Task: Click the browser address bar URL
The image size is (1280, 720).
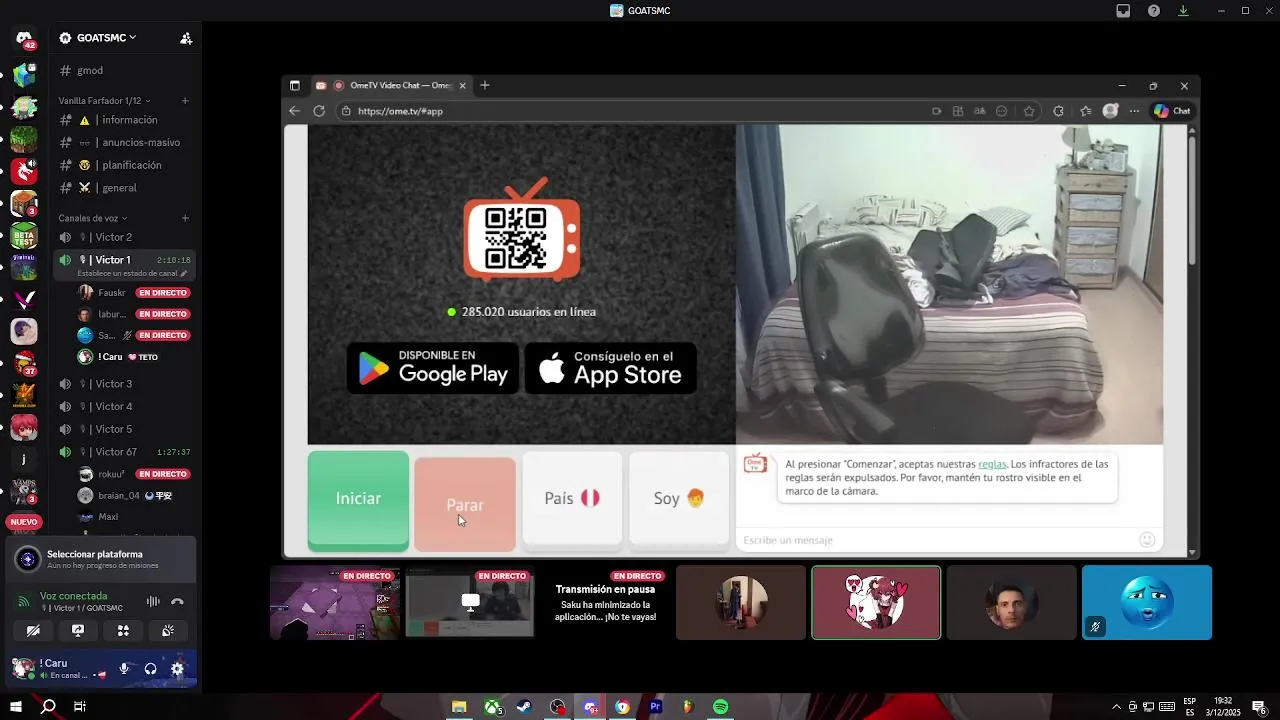Action: click(x=400, y=111)
